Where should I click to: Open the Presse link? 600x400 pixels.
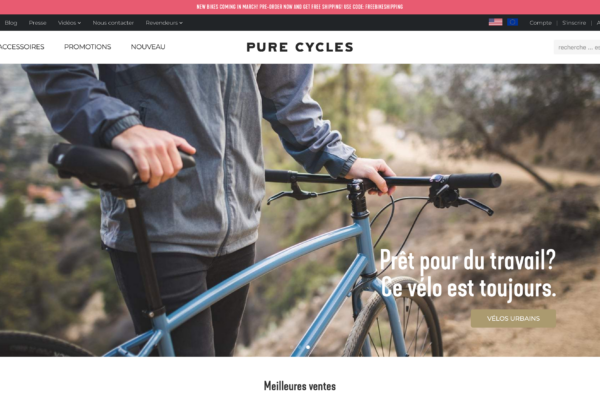click(x=38, y=23)
